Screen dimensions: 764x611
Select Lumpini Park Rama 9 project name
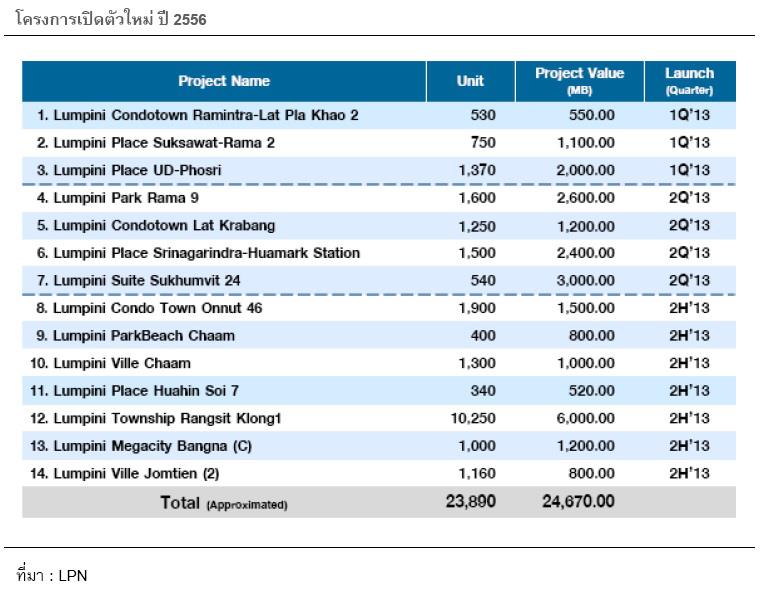pyautogui.click(x=120, y=198)
